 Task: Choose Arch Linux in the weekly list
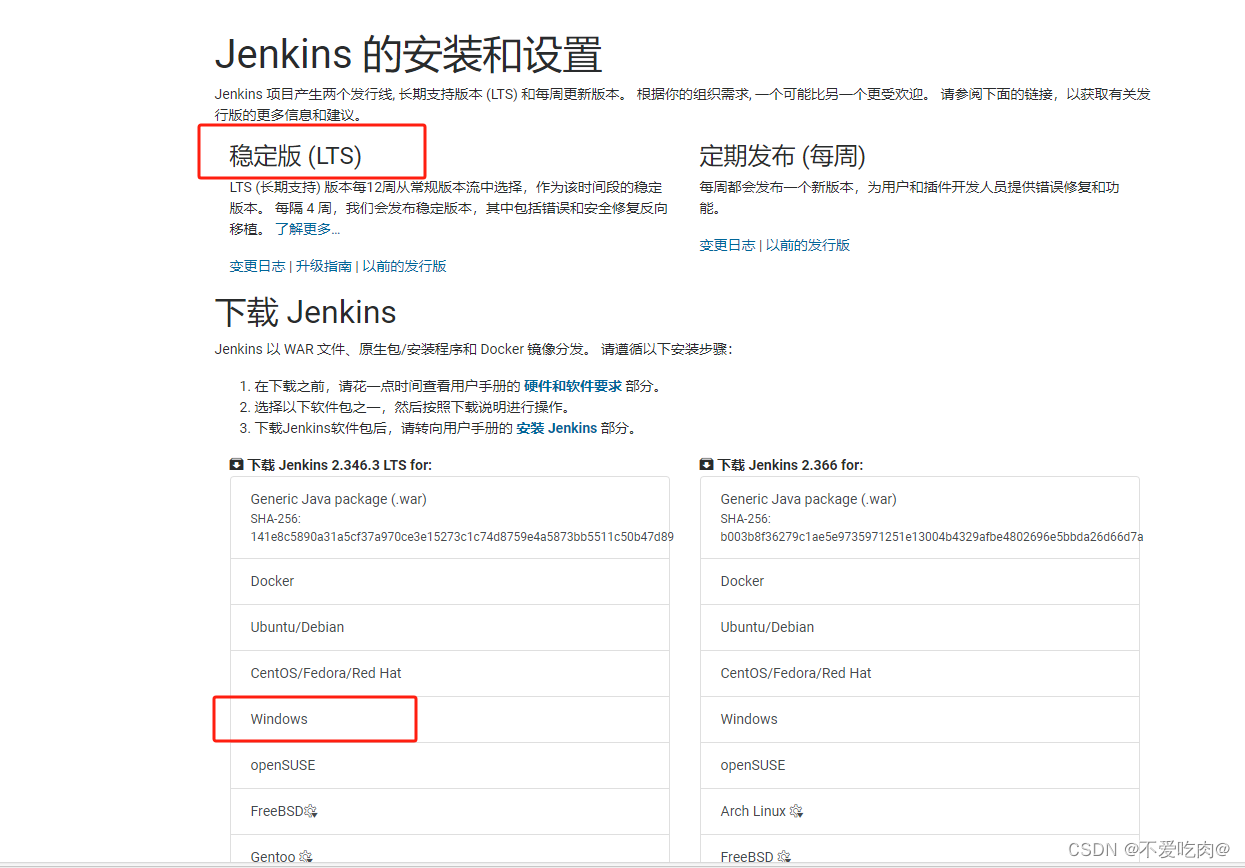[920, 811]
